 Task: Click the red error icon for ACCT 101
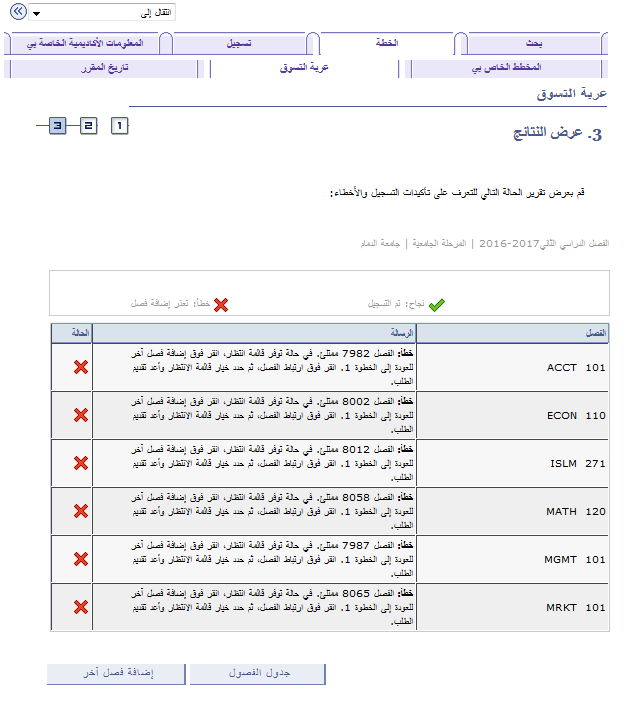[81, 367]
